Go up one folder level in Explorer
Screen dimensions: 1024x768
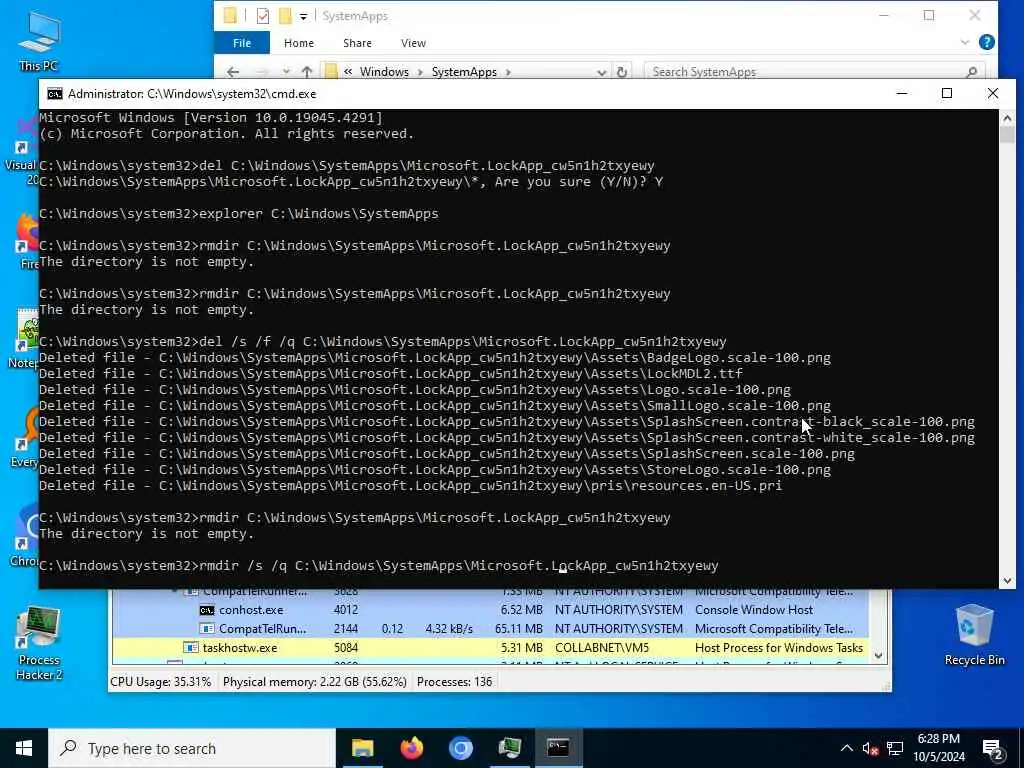tap(307, 72)
